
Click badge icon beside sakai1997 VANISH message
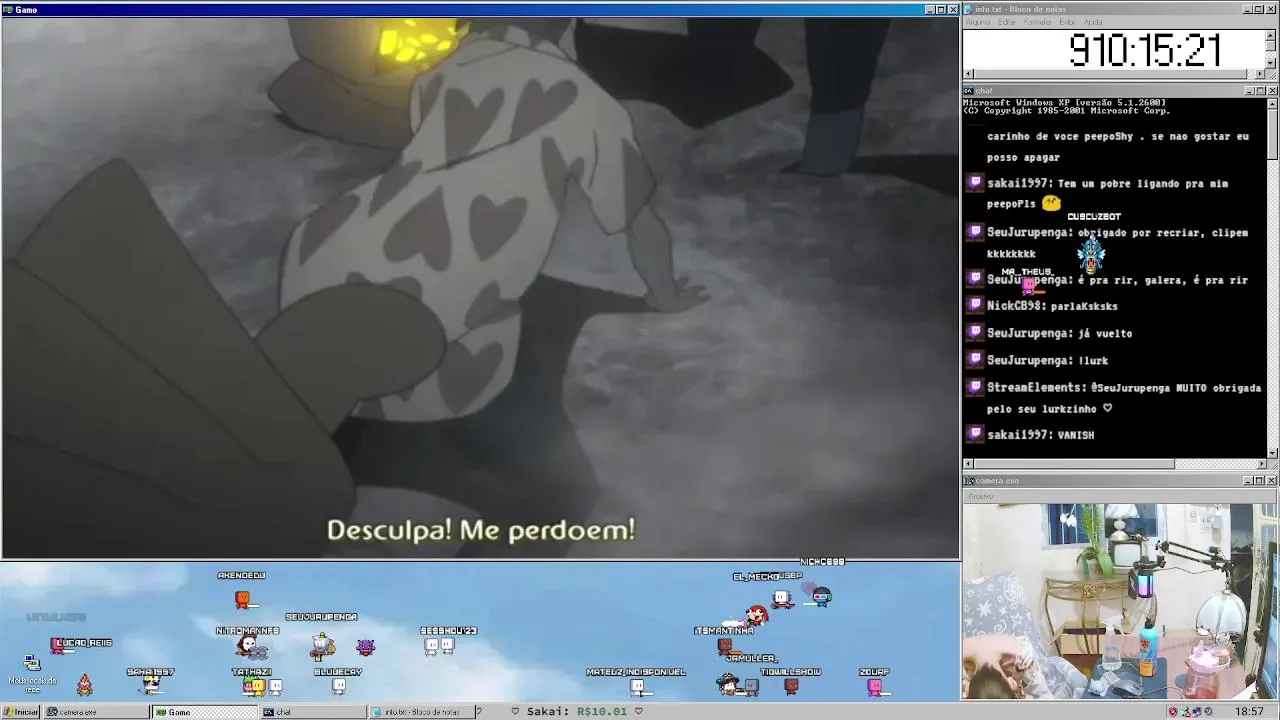[x=976, y=434]
